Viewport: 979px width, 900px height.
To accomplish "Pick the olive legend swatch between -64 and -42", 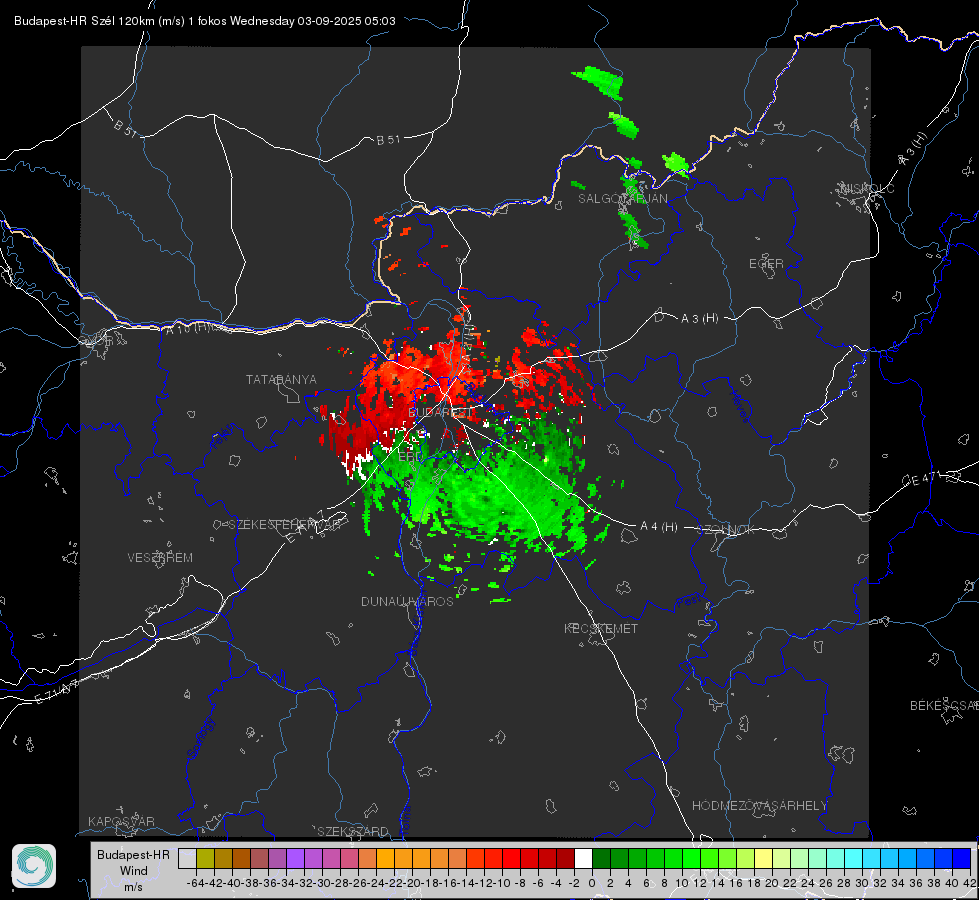I will coord(205,858).
